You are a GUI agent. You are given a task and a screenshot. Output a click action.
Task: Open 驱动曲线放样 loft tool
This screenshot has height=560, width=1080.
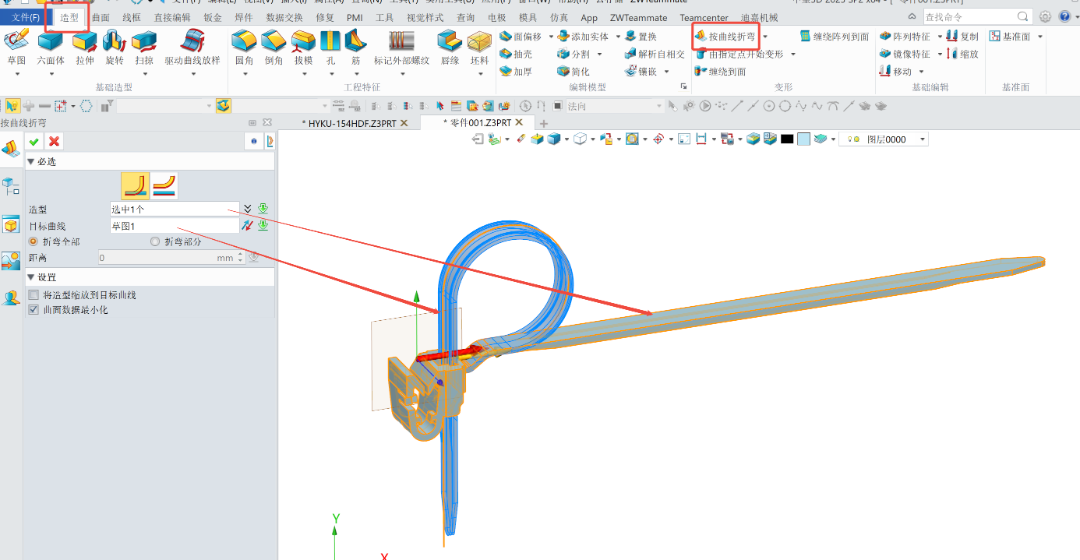192,47
